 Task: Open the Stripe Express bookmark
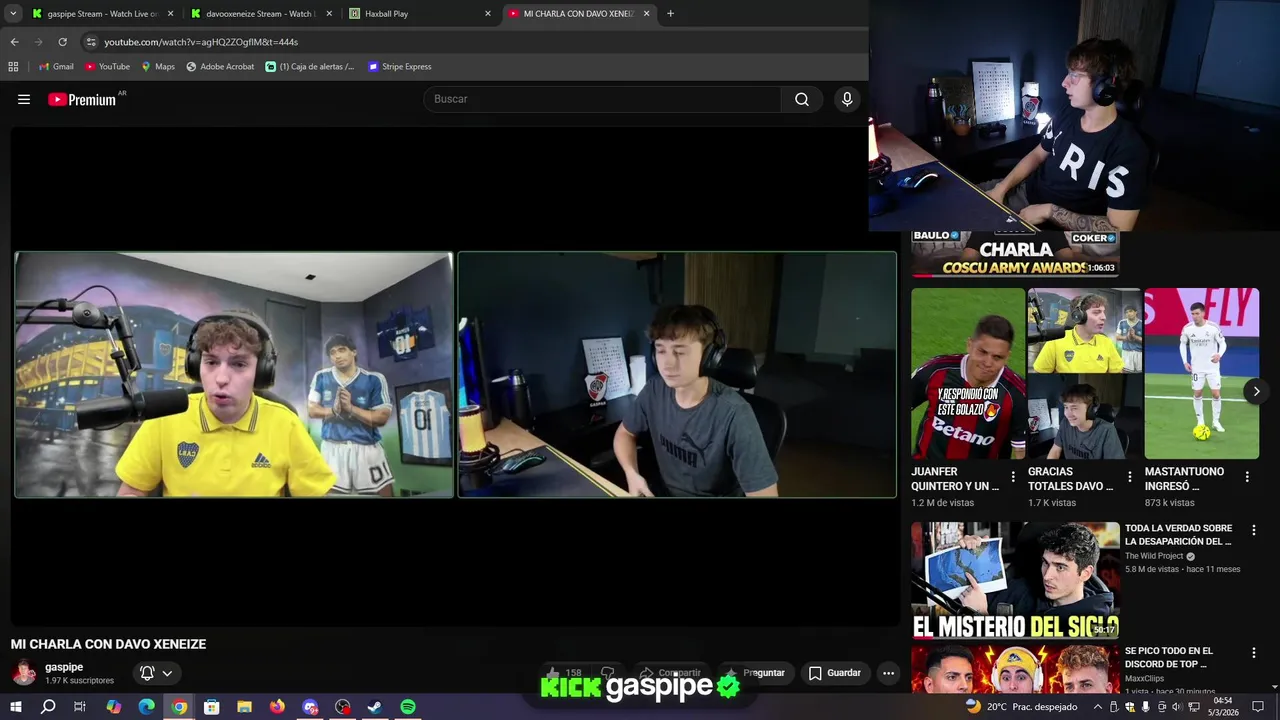(x=400, y=67)
